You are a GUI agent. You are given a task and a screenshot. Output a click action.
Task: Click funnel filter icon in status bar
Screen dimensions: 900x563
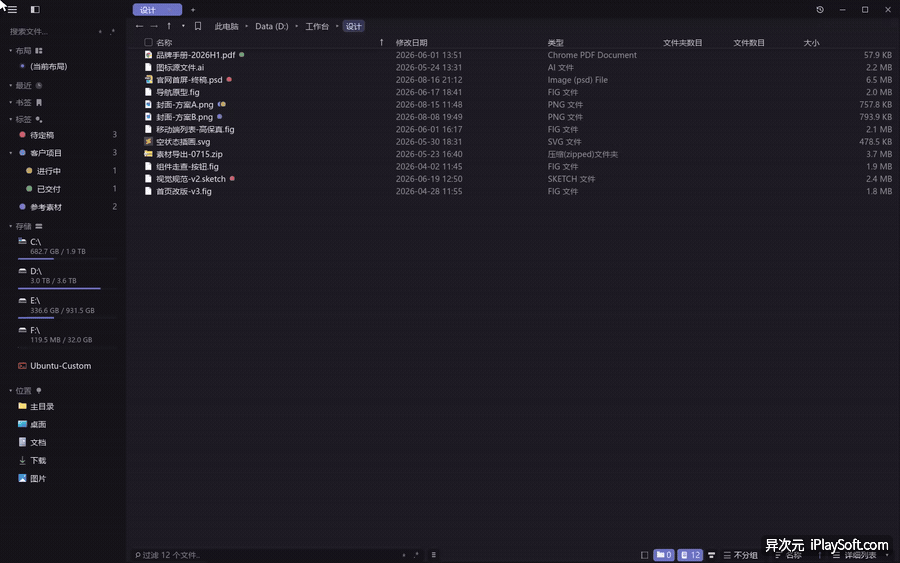coord(711,555)
